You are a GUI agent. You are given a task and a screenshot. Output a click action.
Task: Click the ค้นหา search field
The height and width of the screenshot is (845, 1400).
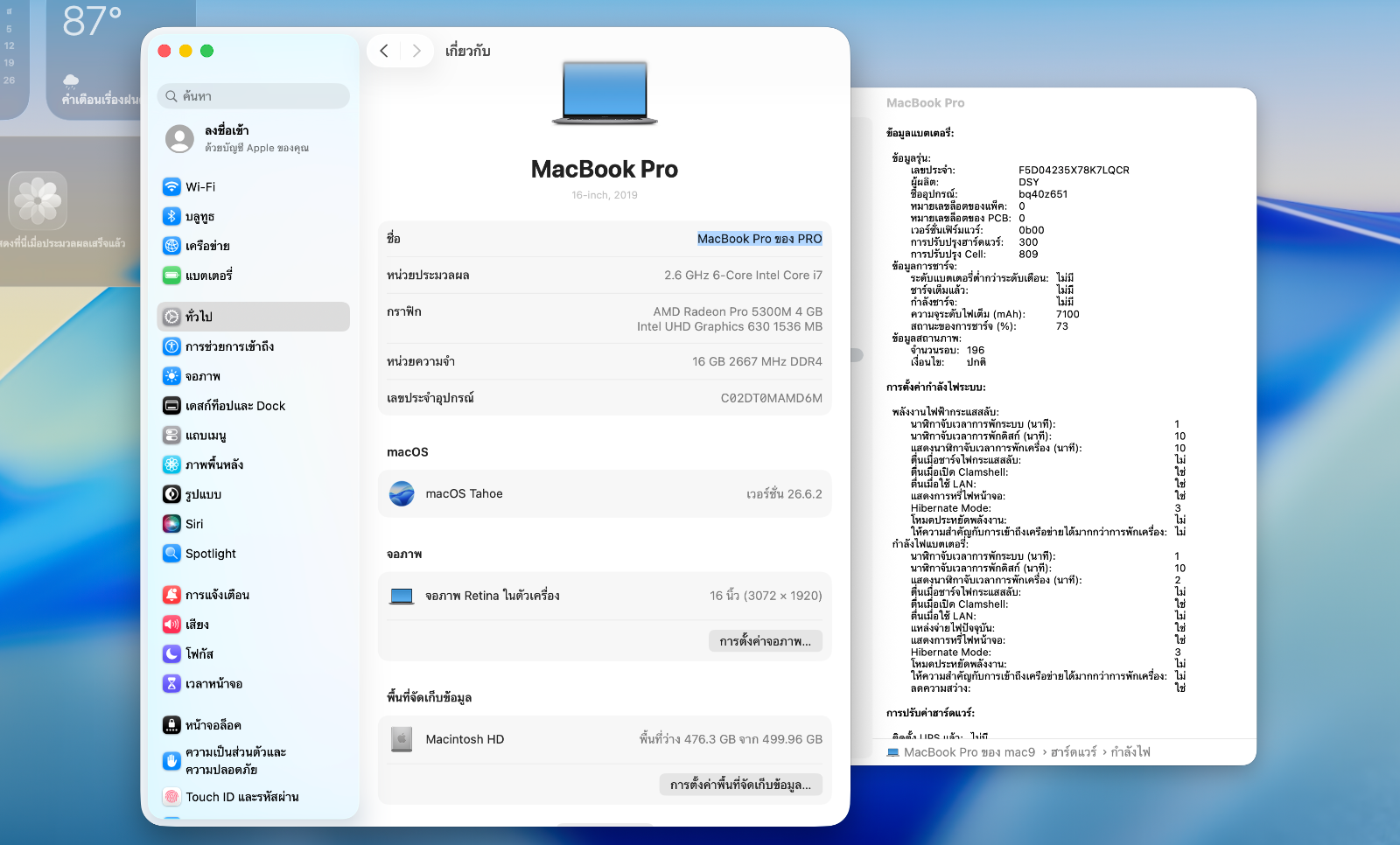pos(254,96)
